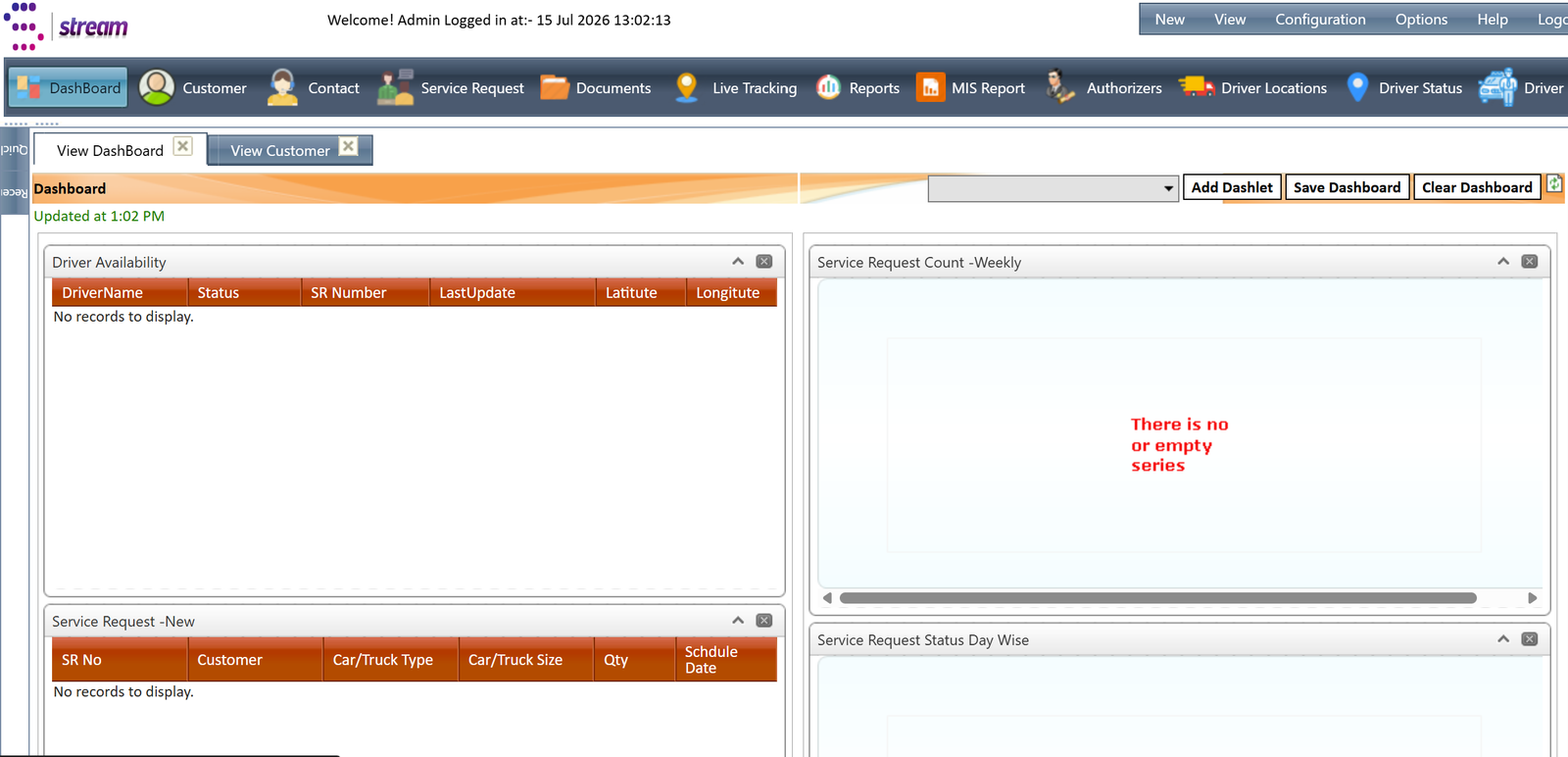This screenshot has width=1568, height=757.
Task: Sort by Longitute column header
Action: [x=731, y=292]
